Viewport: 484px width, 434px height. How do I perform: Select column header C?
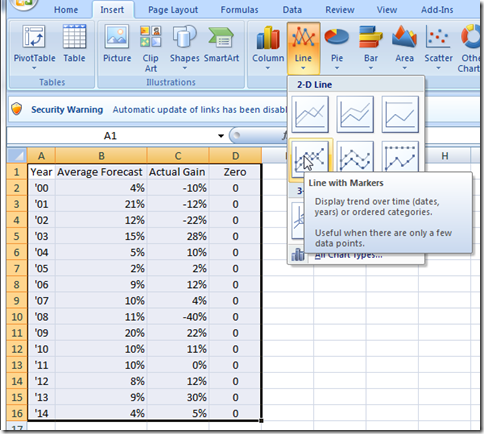(x=178, y=156)
